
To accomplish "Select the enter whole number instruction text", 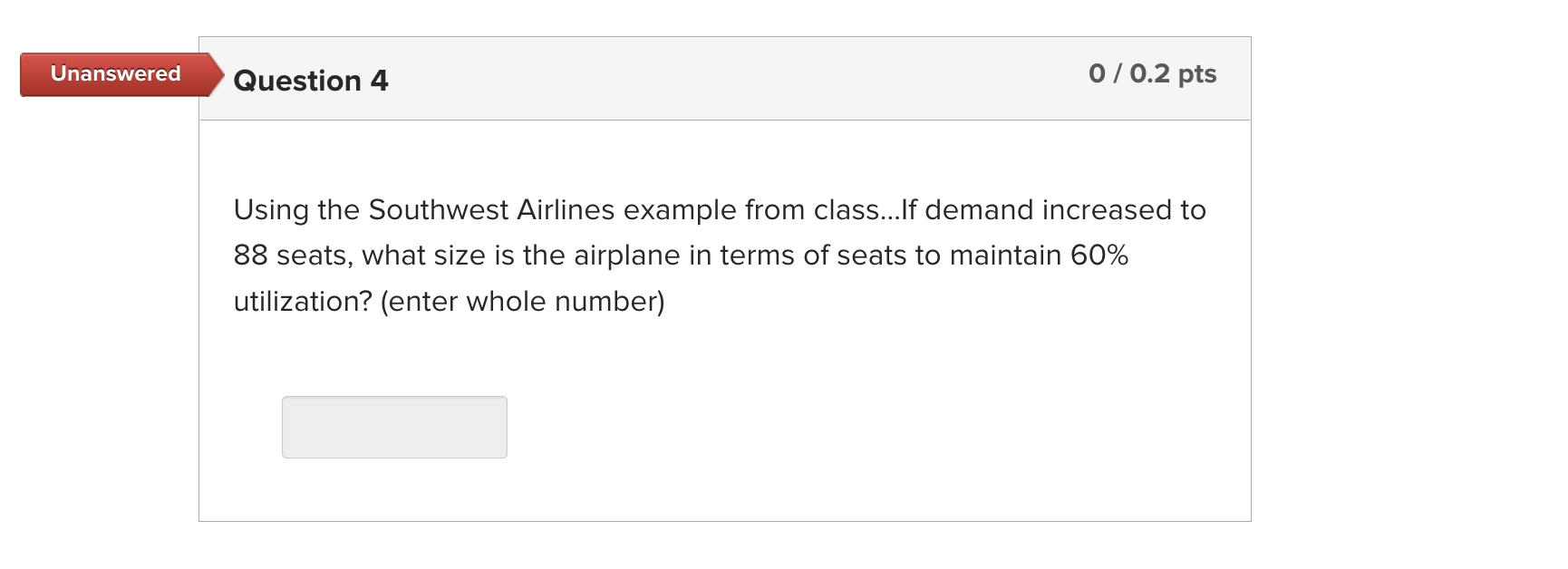I will (x=524, y=301).
